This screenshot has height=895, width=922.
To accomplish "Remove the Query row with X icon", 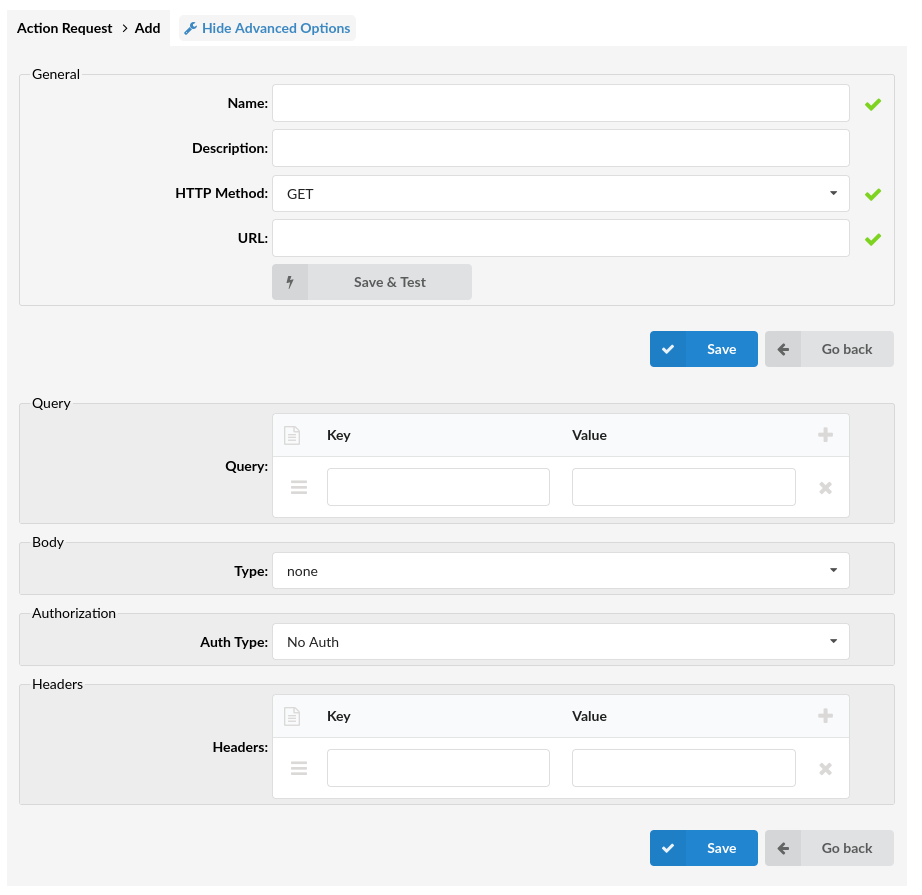I will 825,488.
